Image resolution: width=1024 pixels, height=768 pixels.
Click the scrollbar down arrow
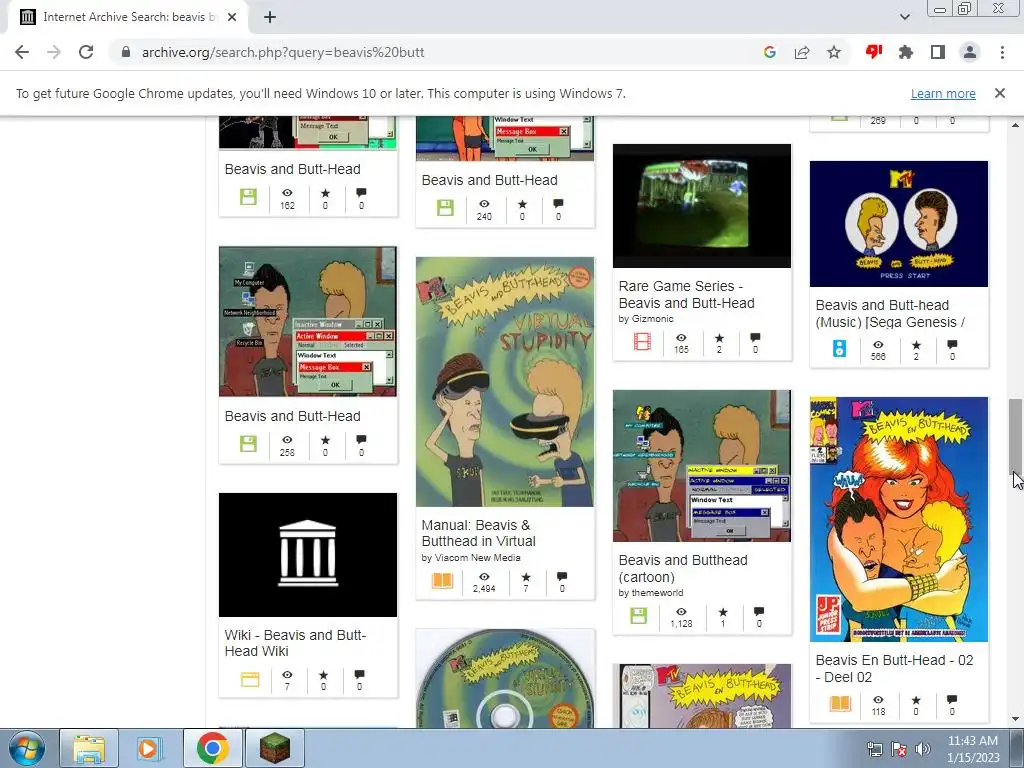pos(1016,720)
